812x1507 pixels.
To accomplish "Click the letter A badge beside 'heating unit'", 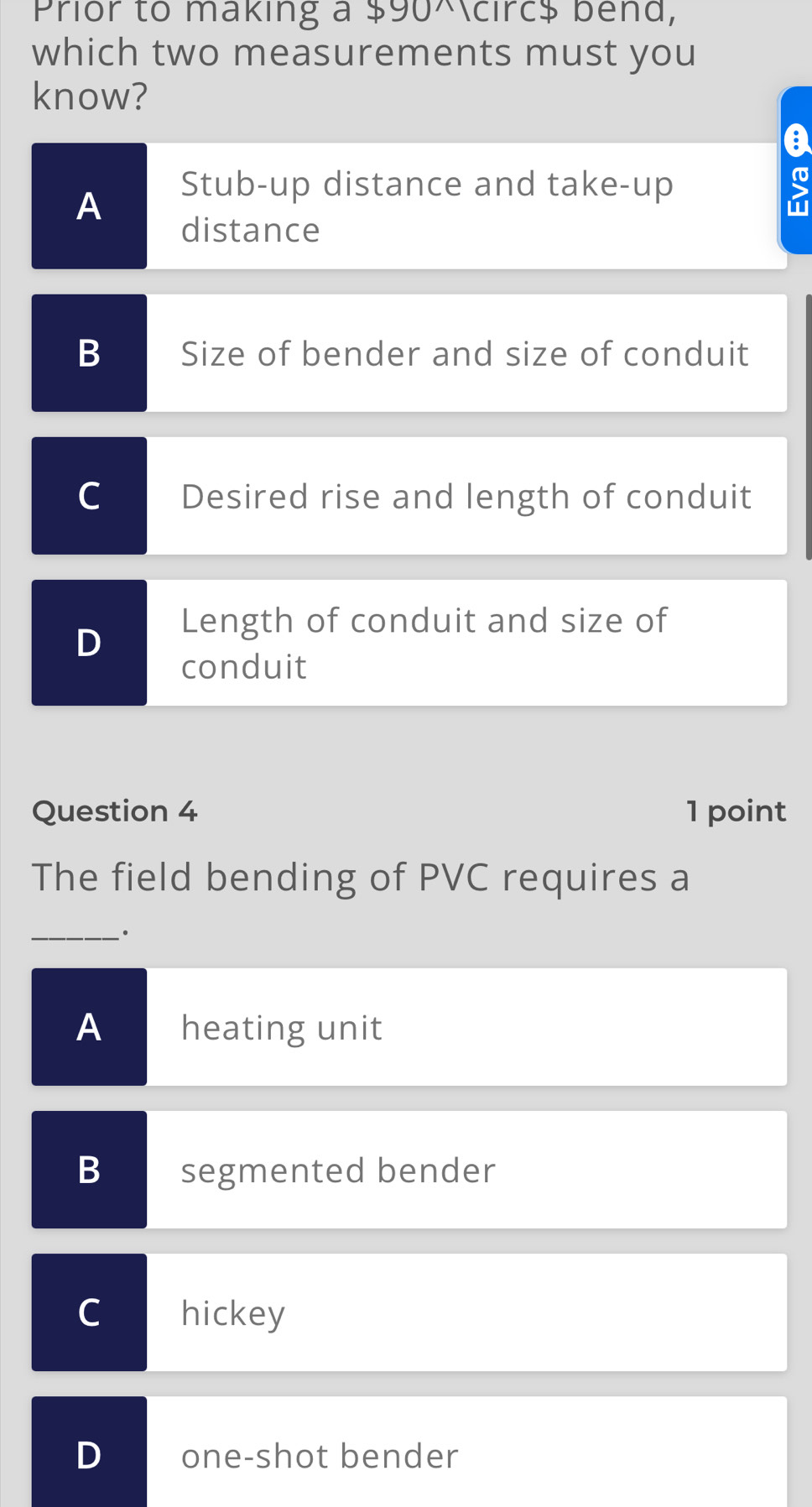I will (x=89, y=1026).
